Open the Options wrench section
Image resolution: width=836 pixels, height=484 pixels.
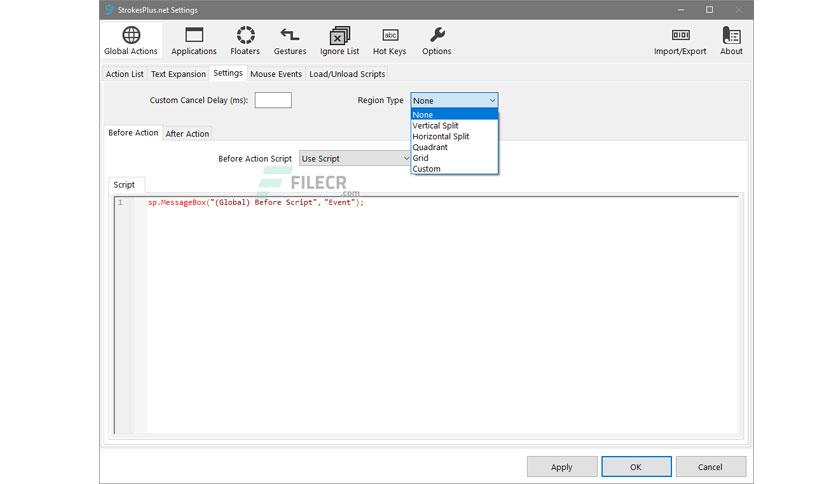click(x=437, y=41)
